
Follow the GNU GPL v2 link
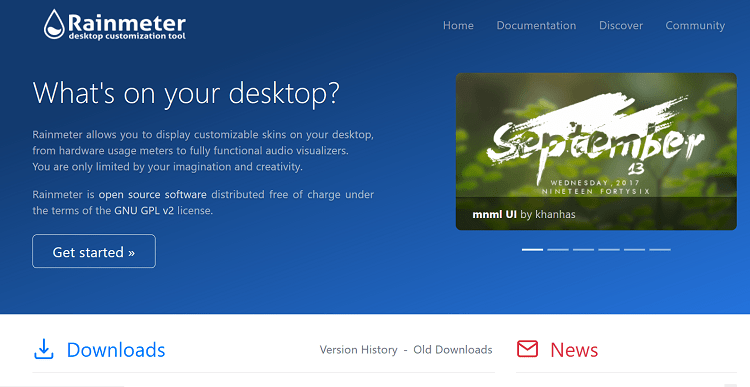pos(144,210)
